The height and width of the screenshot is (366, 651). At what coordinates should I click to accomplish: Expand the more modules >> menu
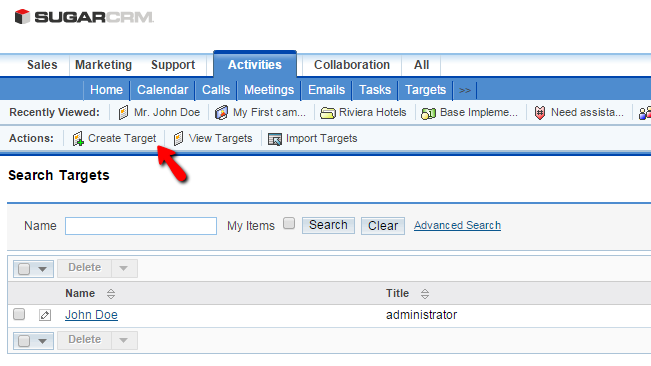465,90
